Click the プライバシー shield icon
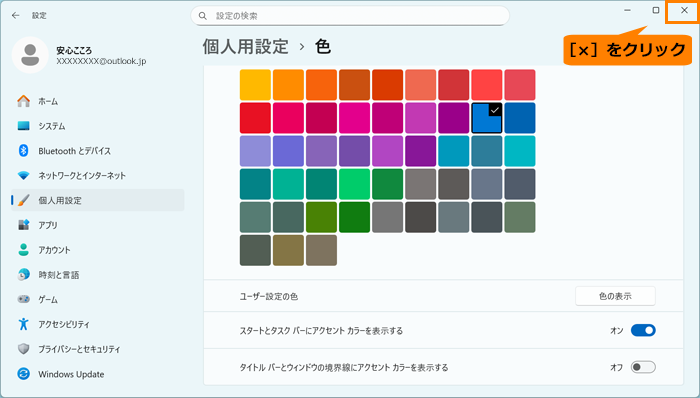Screen dimensions: 700x398 [x=24, y=349]
